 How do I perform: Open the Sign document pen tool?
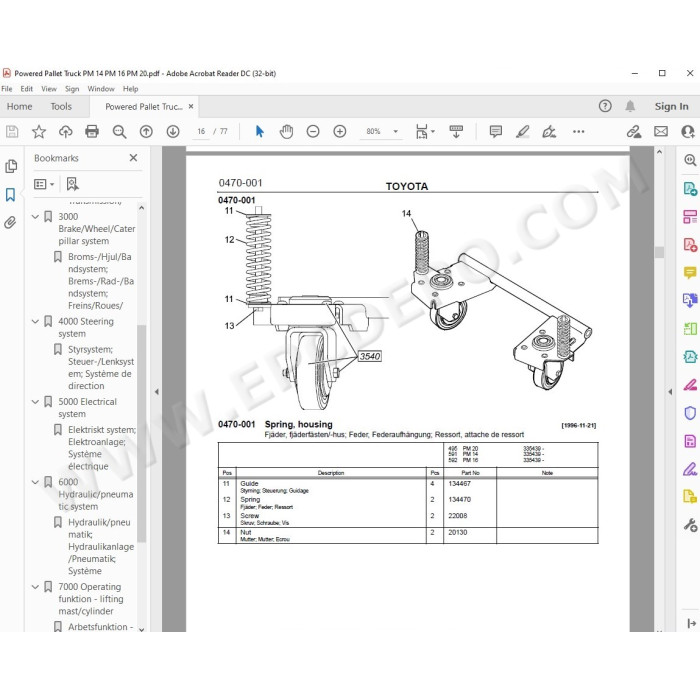click(549, 131)
